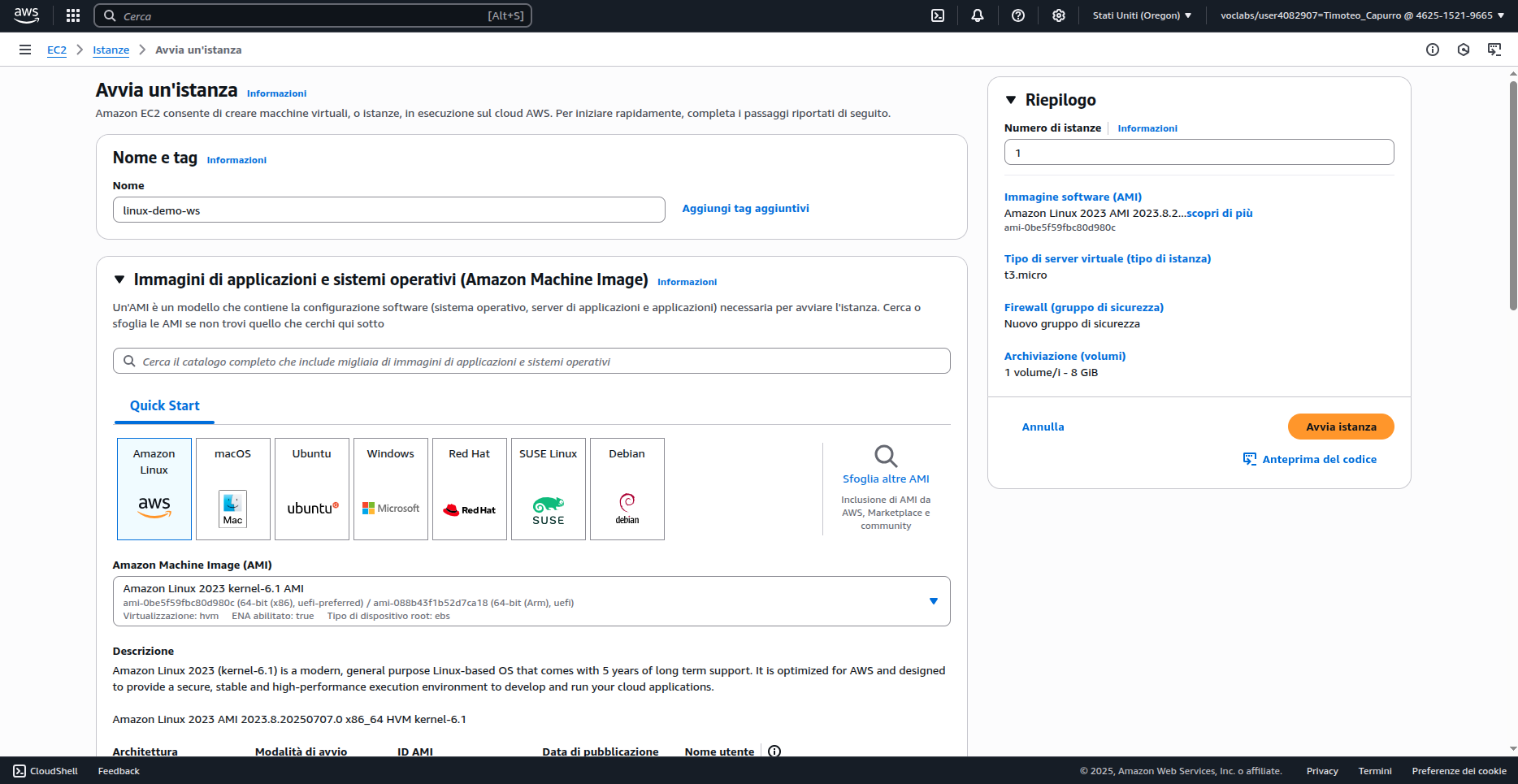Screen dimensions: 1518x784
Task: Select the Windows AMI tile
Action: coord(391,489)
